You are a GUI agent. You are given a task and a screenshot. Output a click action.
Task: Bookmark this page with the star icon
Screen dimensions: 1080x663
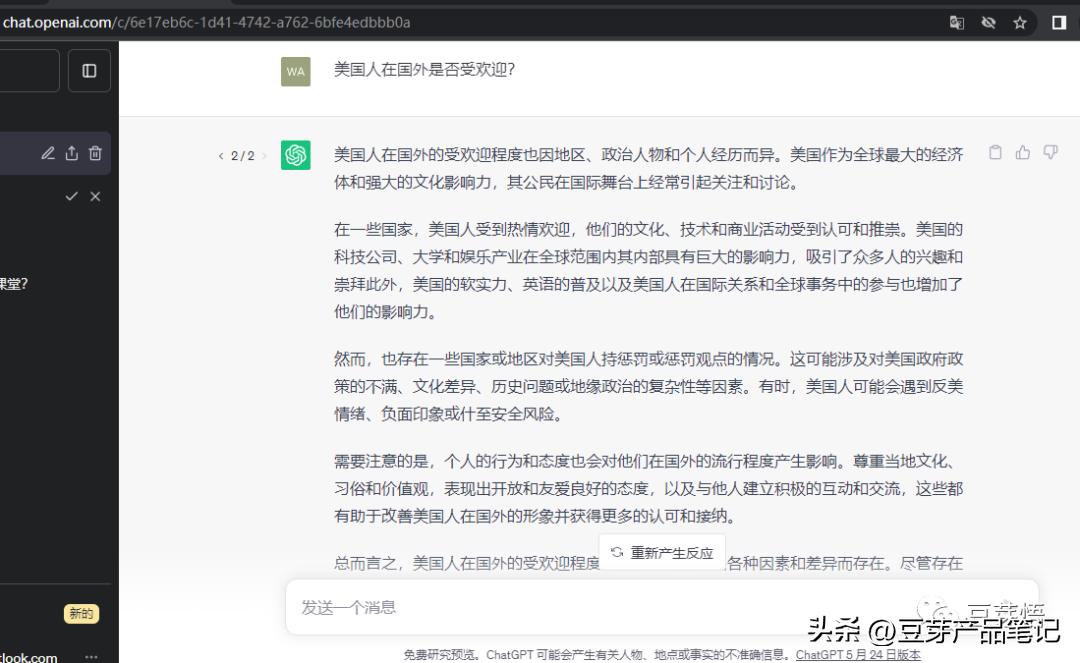point(1018,21)
